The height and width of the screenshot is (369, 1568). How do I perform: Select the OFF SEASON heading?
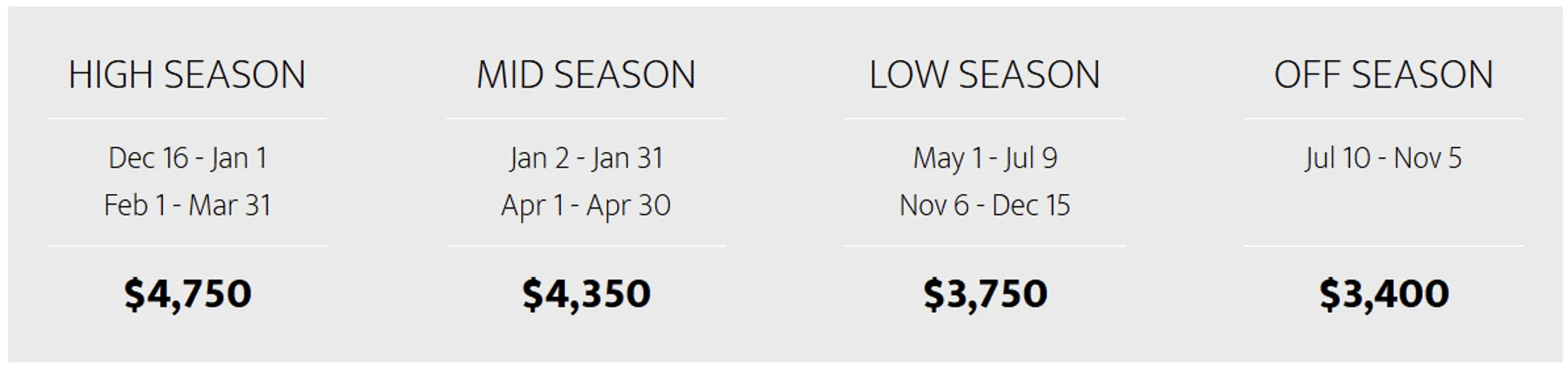[x=1383, y=75]
